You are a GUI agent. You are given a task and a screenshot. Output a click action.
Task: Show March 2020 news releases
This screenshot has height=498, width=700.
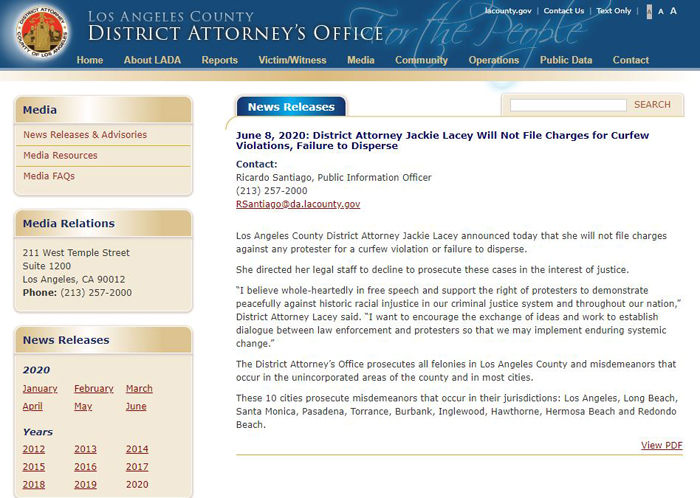coord(139,388)
